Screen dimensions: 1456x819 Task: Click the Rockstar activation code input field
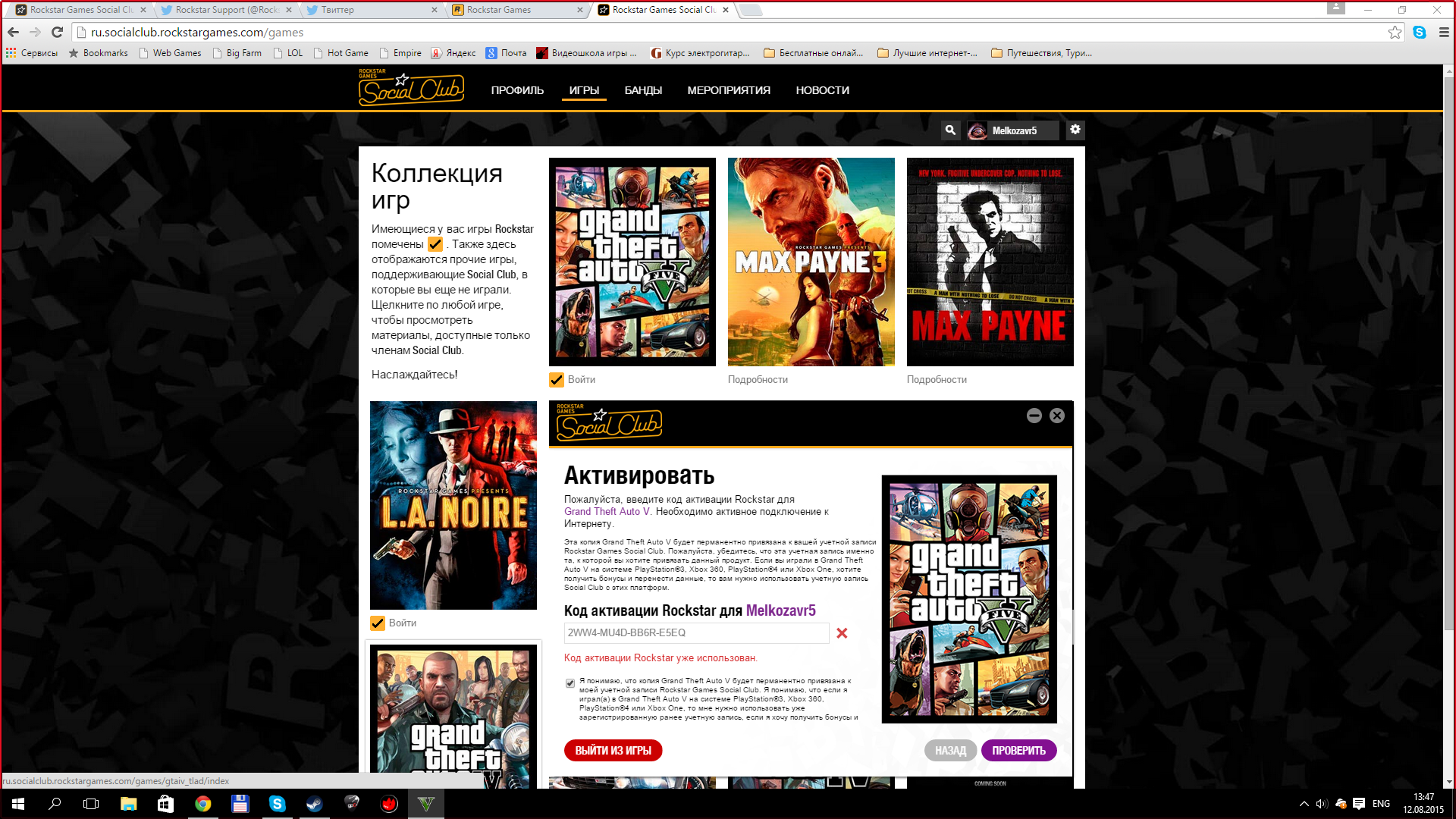pos(694,633)
